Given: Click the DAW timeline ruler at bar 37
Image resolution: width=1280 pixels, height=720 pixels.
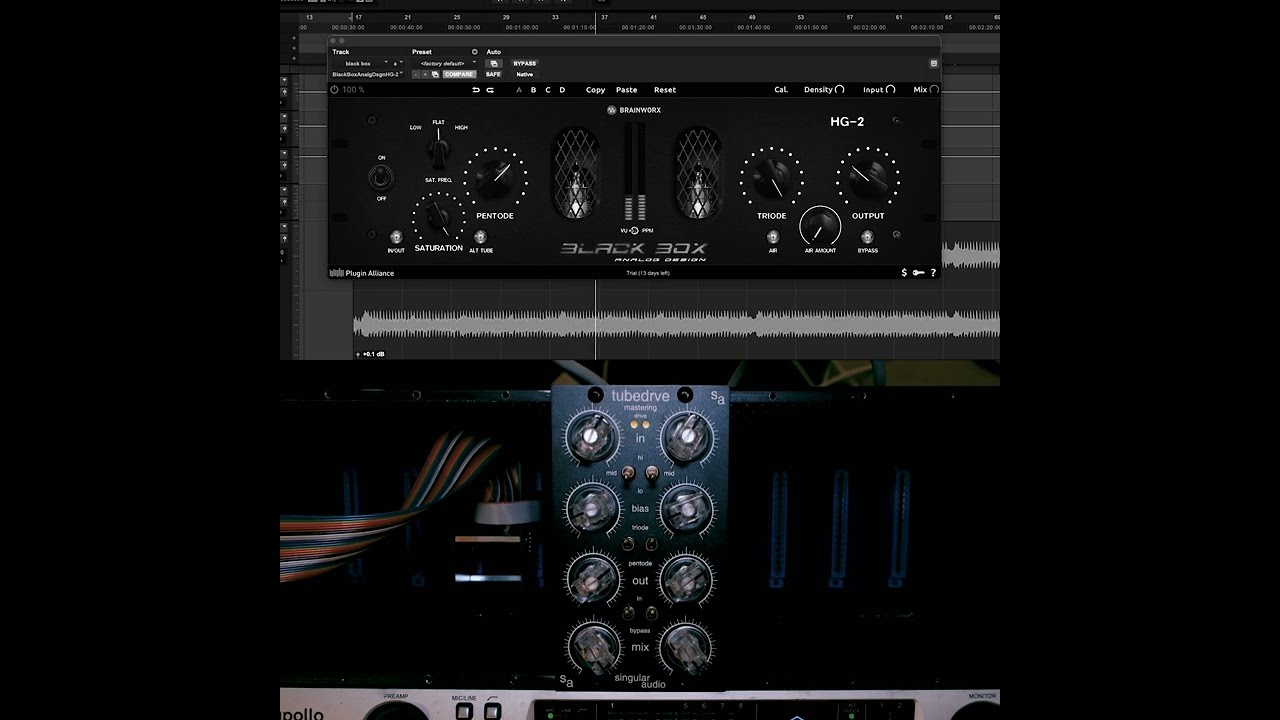Looking at the screenshot, I should [x=604, y=17].
